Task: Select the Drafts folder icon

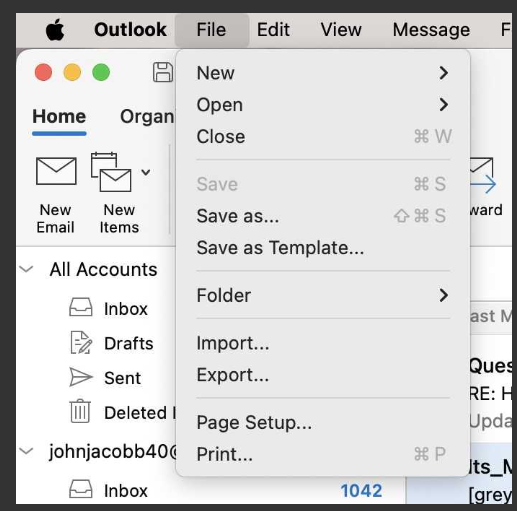Action: coord(81,343)
